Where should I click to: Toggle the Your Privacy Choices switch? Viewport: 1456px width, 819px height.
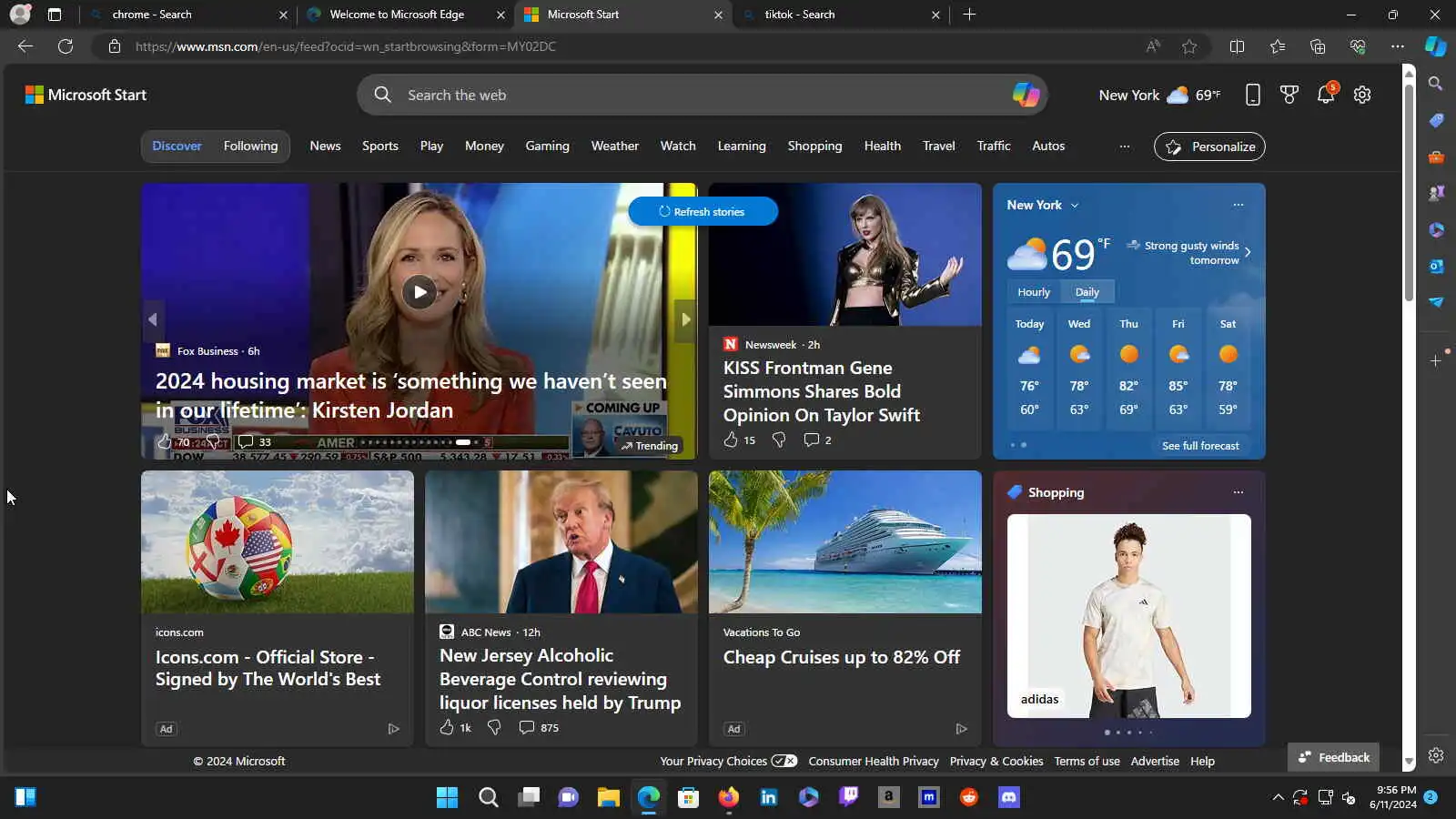click(x=784, y=762)
